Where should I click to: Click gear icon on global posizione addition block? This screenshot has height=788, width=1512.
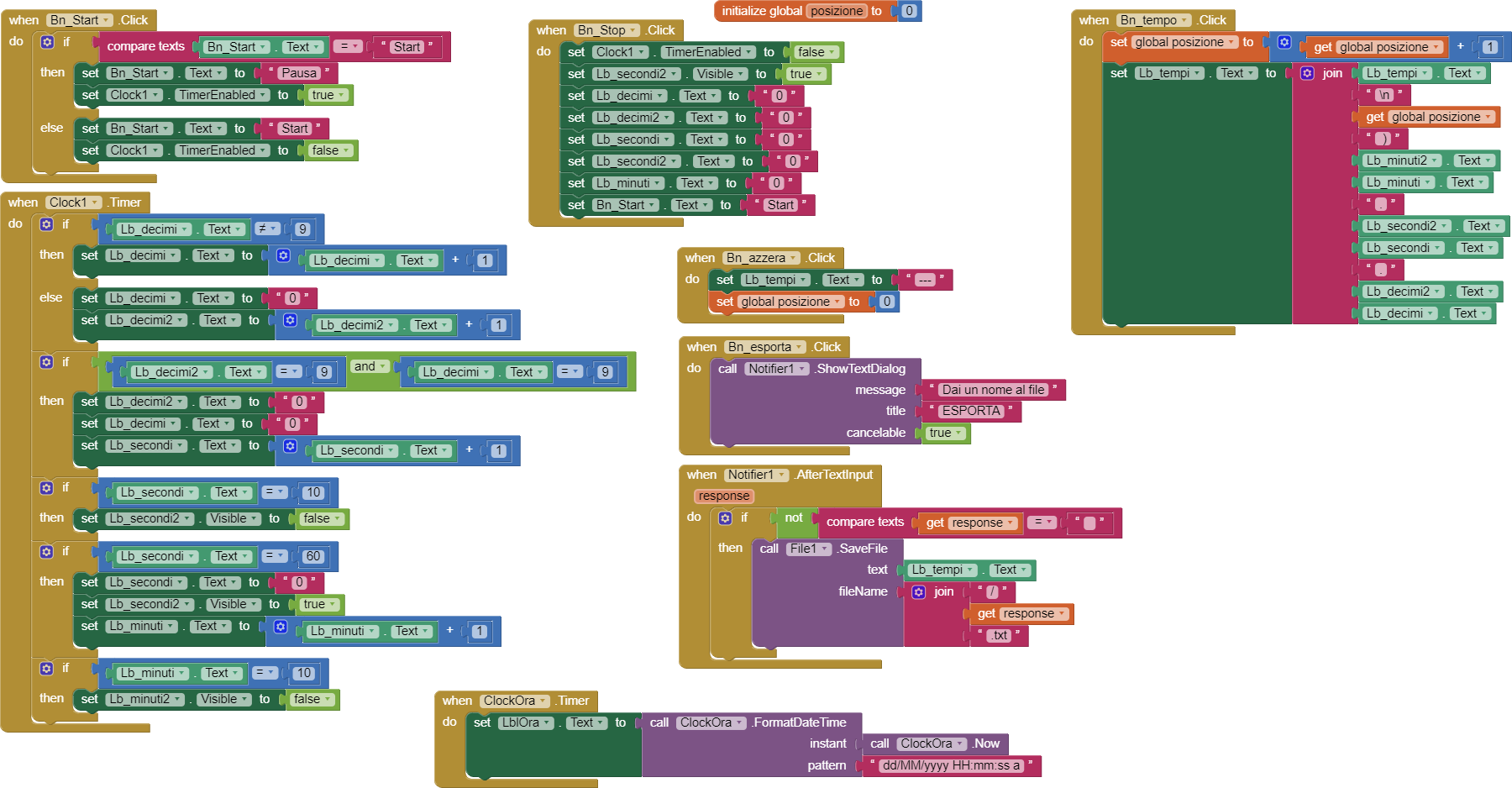(x=1284, y=42)
